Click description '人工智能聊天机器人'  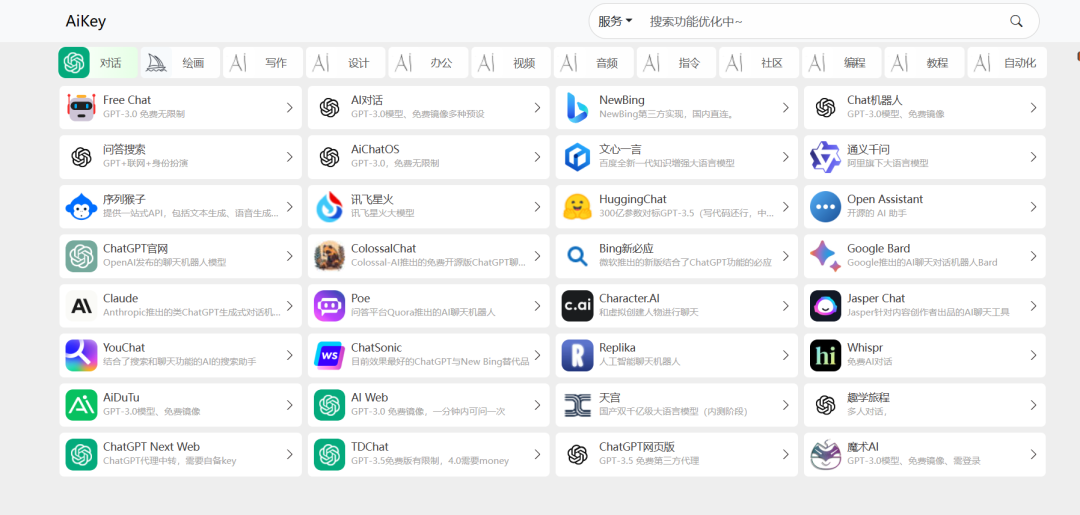tap(639, 361)
